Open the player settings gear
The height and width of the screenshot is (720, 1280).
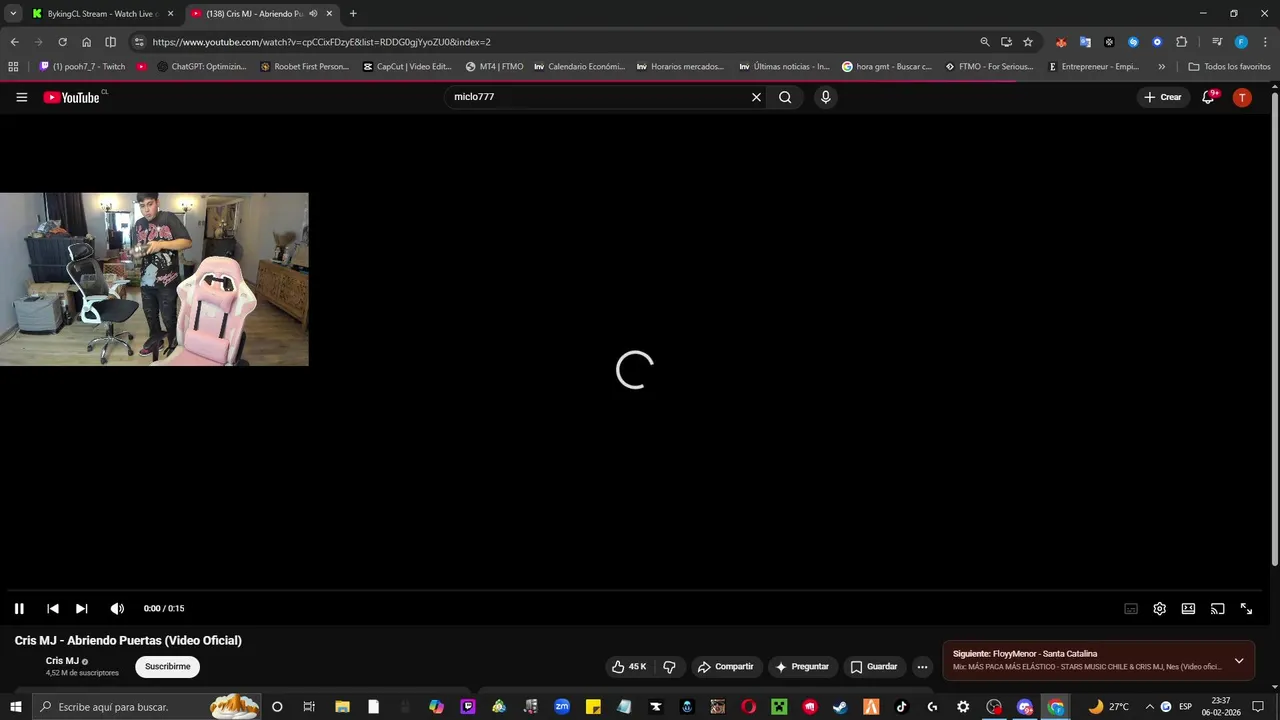coord(1159,608)
